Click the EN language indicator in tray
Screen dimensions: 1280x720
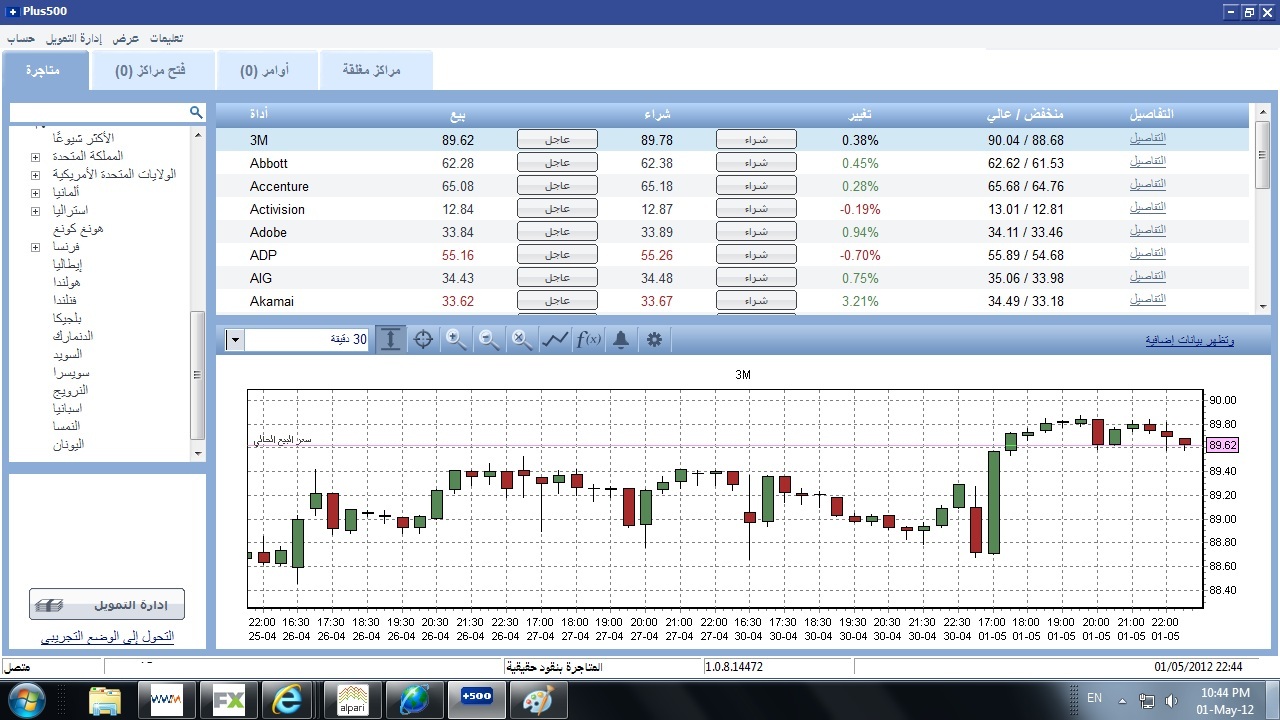1094,699
